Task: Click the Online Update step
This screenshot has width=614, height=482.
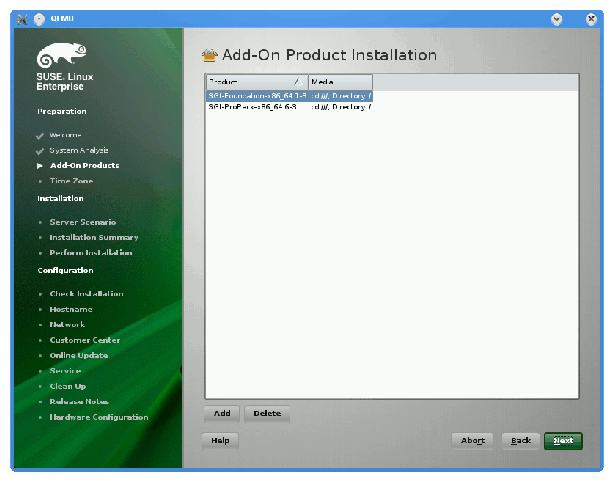Action: coord(79,356)
